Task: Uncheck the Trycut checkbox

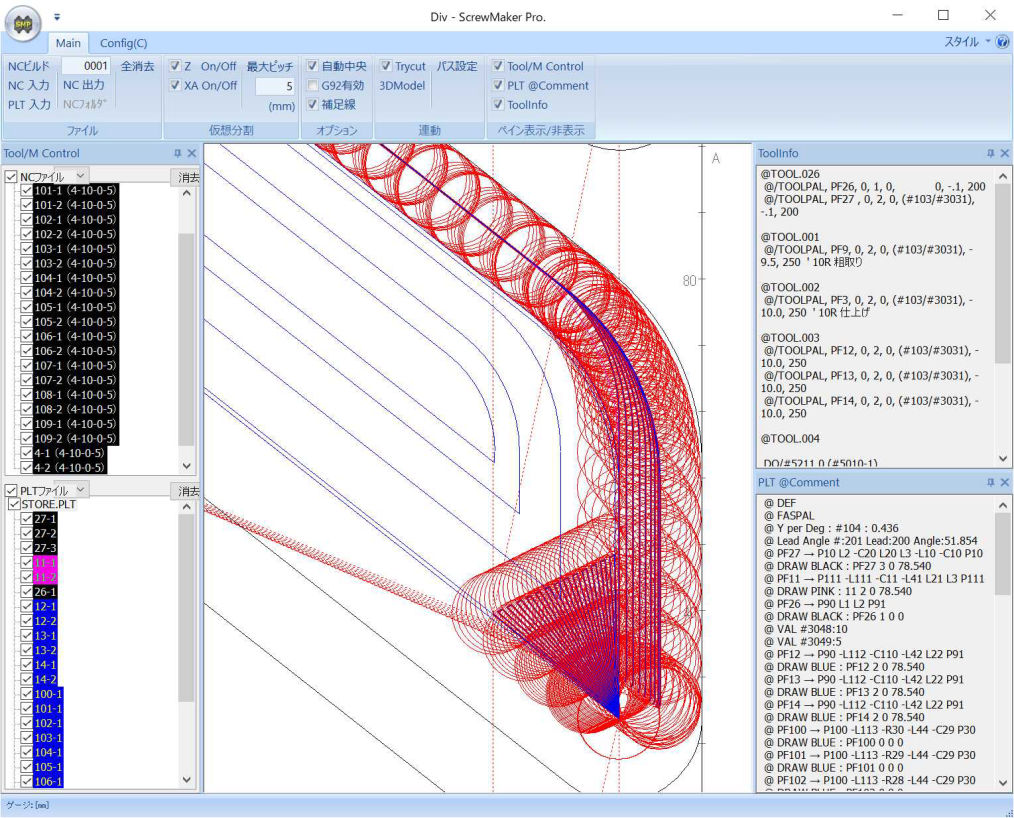Action: [x=386, y=67]
